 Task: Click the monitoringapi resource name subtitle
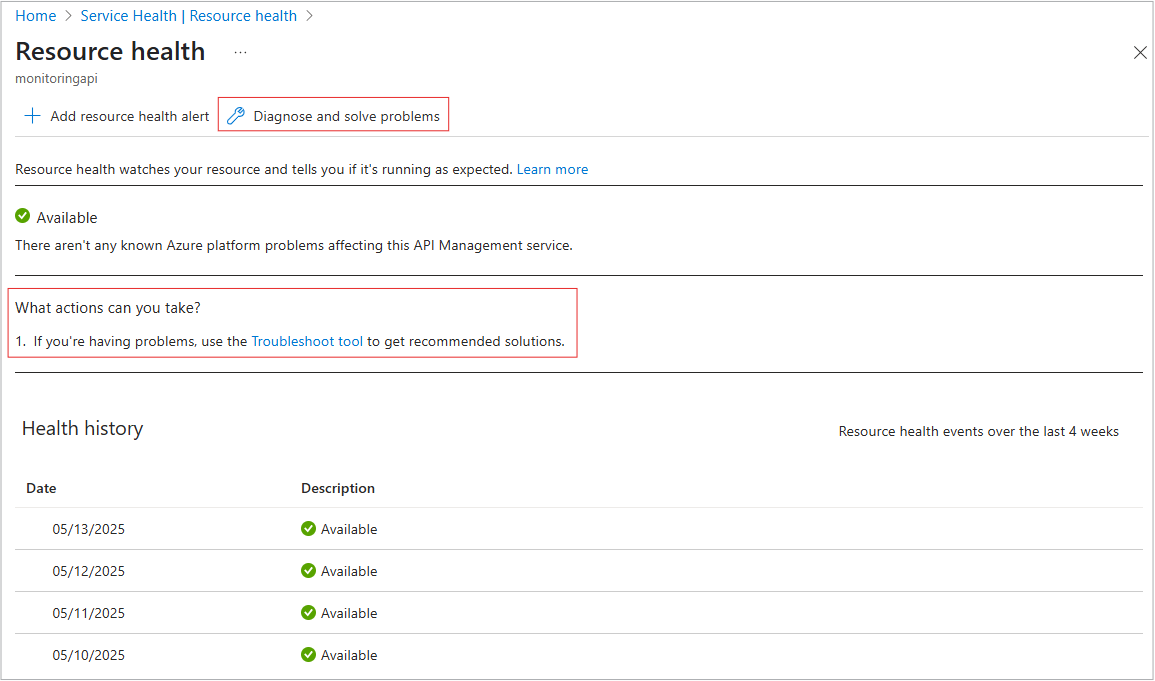[x=56, y=78]
